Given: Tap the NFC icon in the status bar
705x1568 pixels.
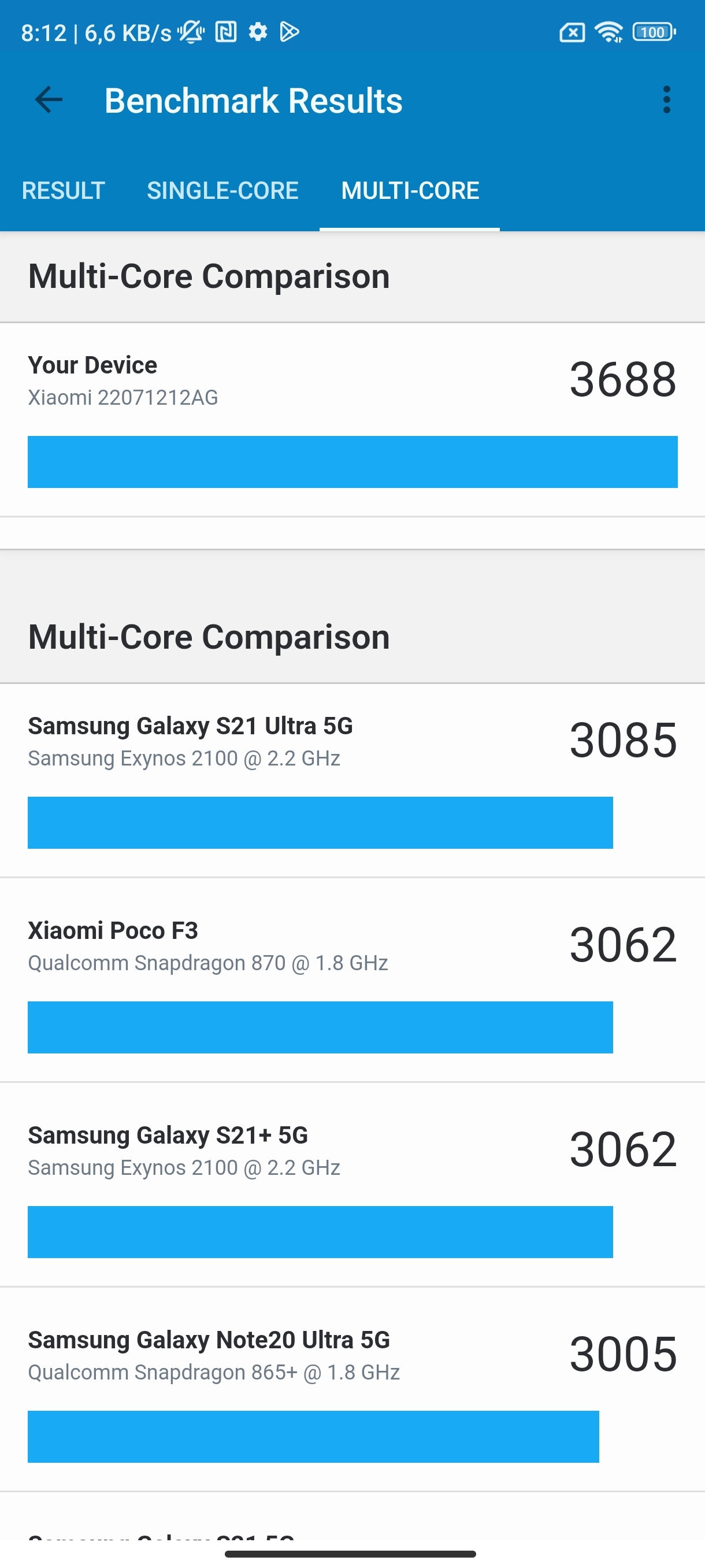Looking at the screenshot, I should point(226,33).
